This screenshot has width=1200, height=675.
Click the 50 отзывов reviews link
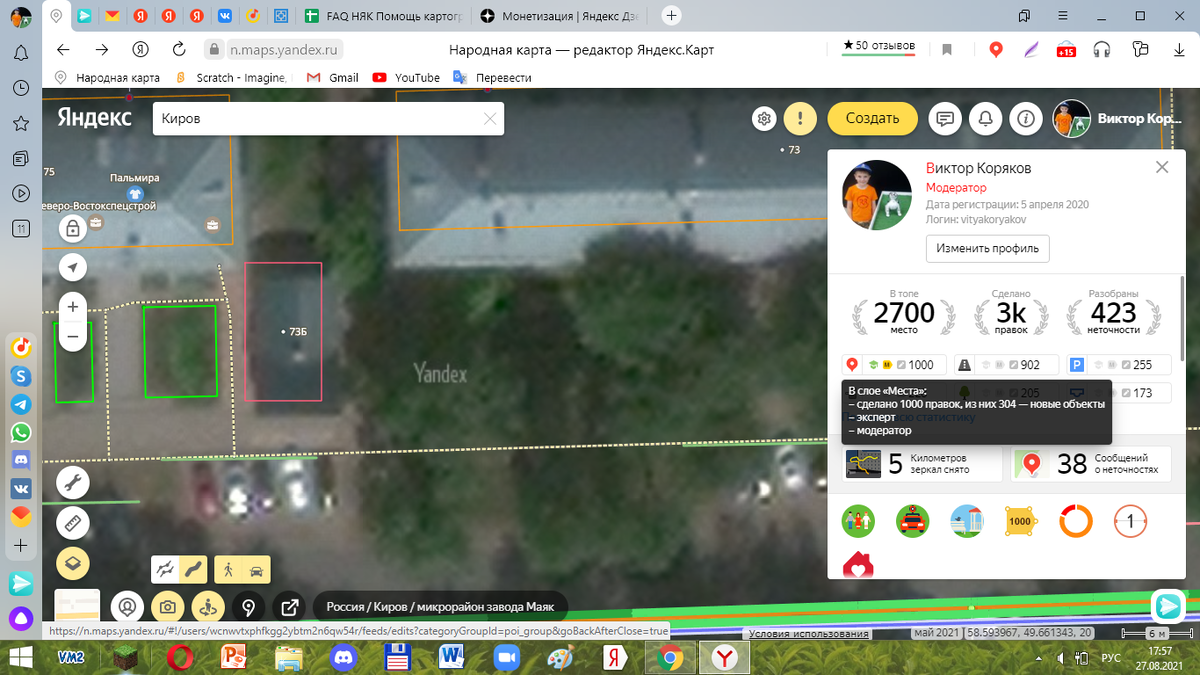880,46
